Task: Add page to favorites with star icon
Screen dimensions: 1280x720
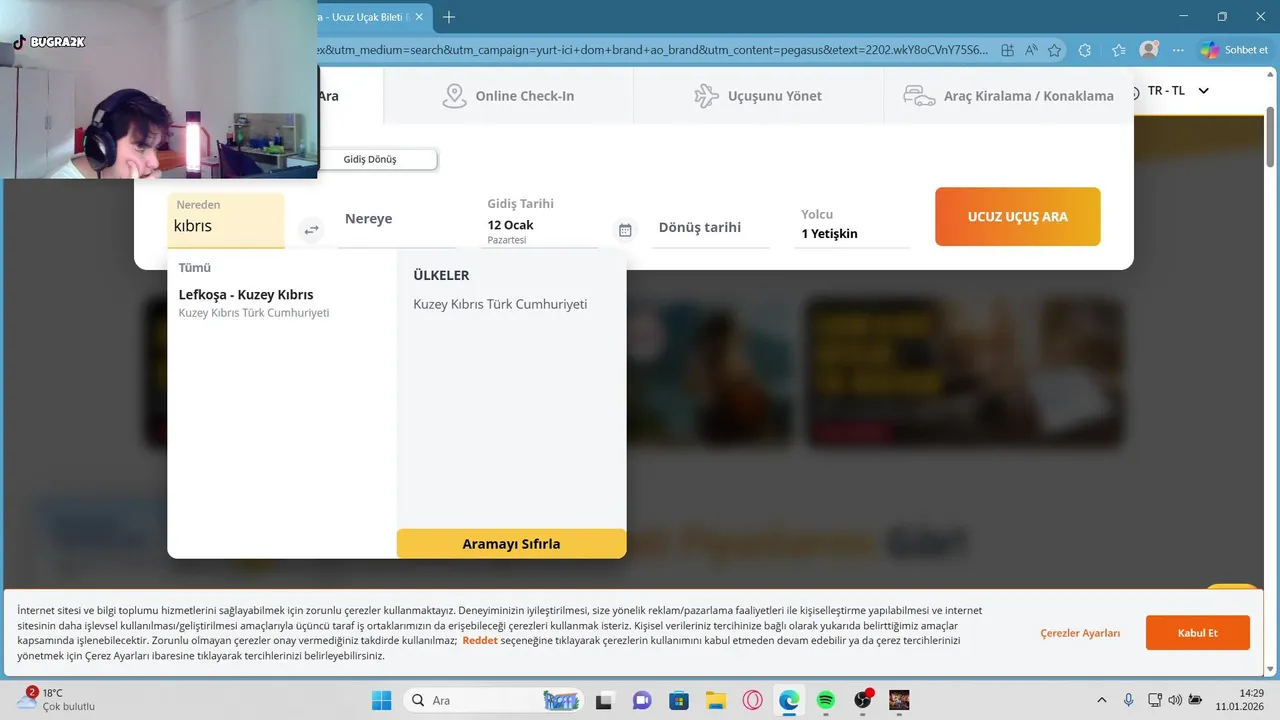Action: click(x=1054, y=50)
